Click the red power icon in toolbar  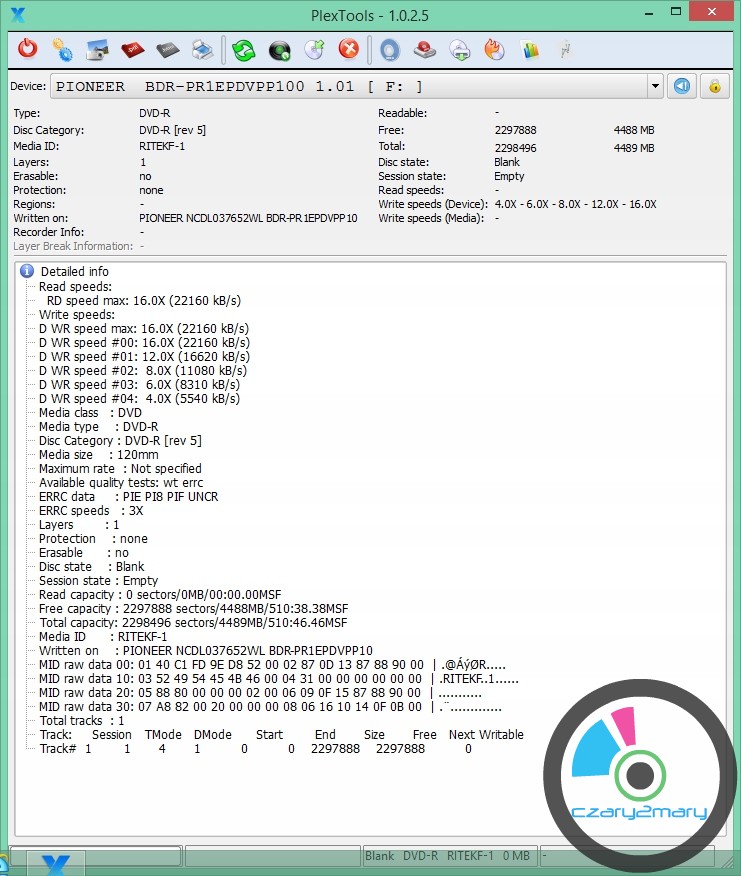(28, 49)
